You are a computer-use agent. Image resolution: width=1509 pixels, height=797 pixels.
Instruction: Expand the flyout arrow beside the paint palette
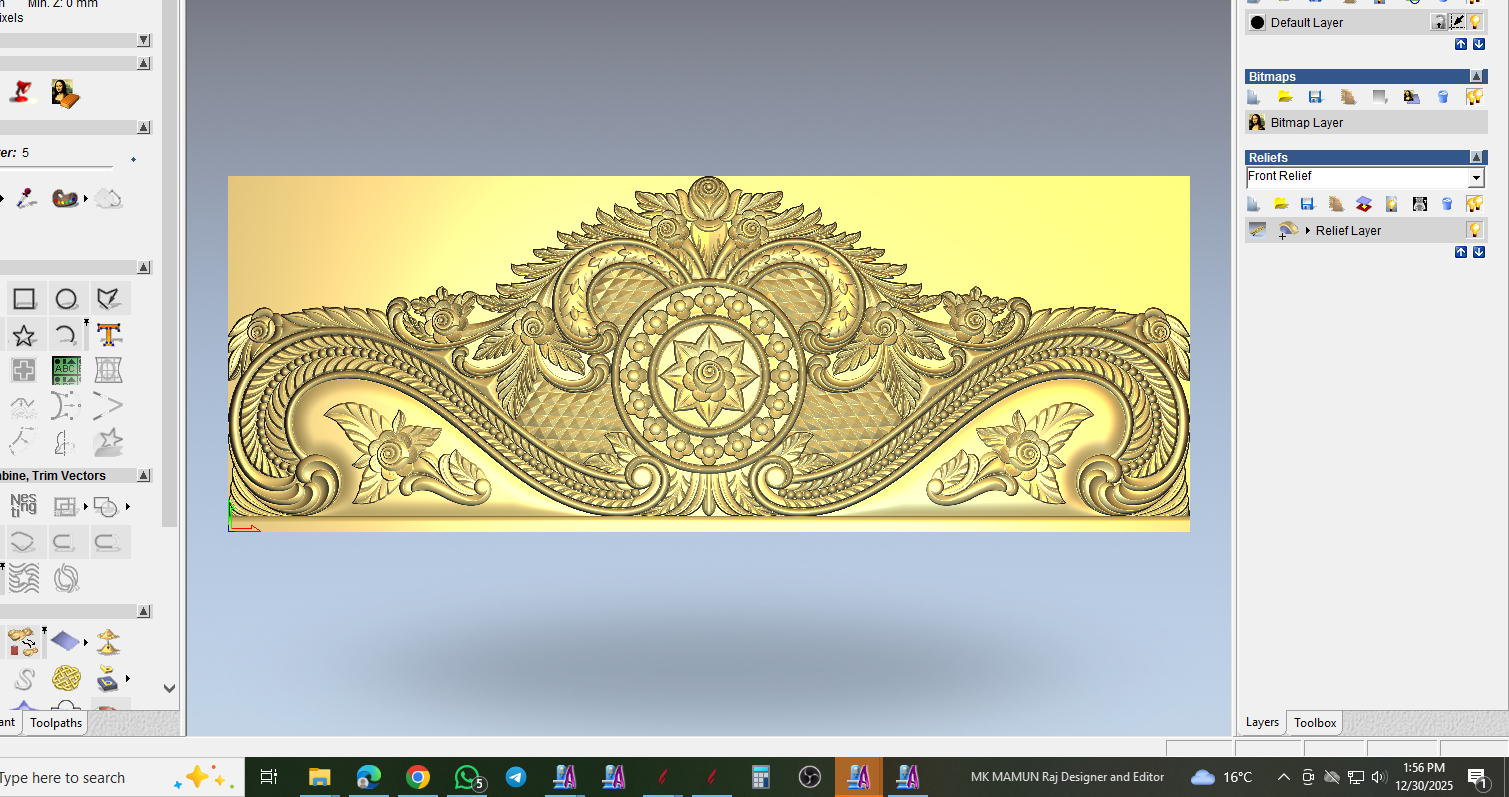tap(86, 199)
